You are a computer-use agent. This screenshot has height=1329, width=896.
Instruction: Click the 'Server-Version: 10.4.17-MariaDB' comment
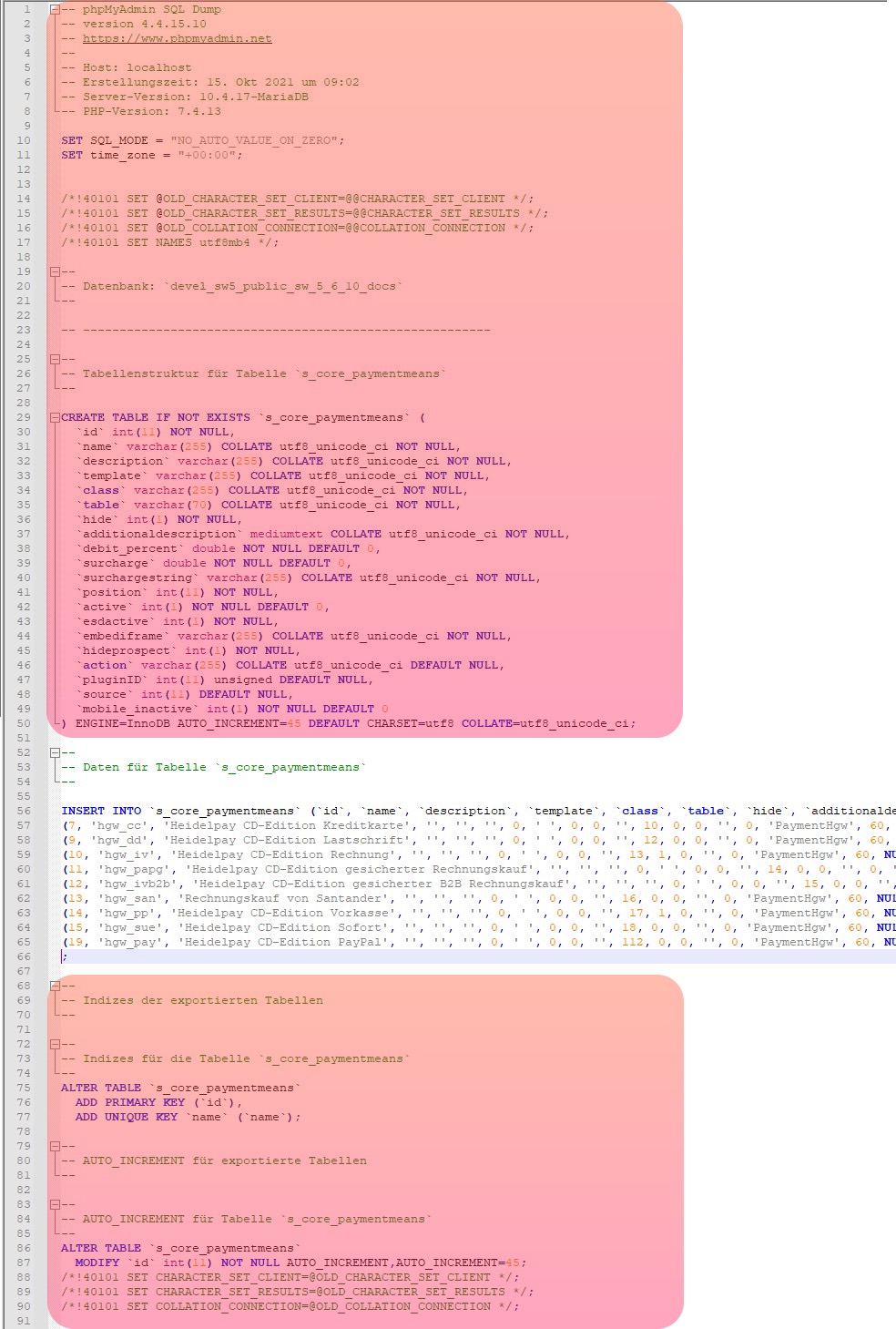click(185, 97)
